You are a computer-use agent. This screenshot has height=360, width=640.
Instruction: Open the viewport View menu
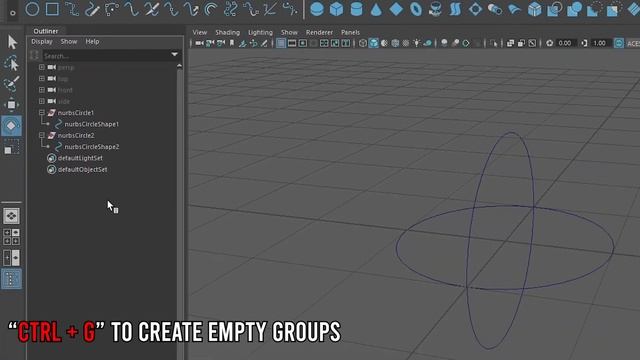[200, 32]
